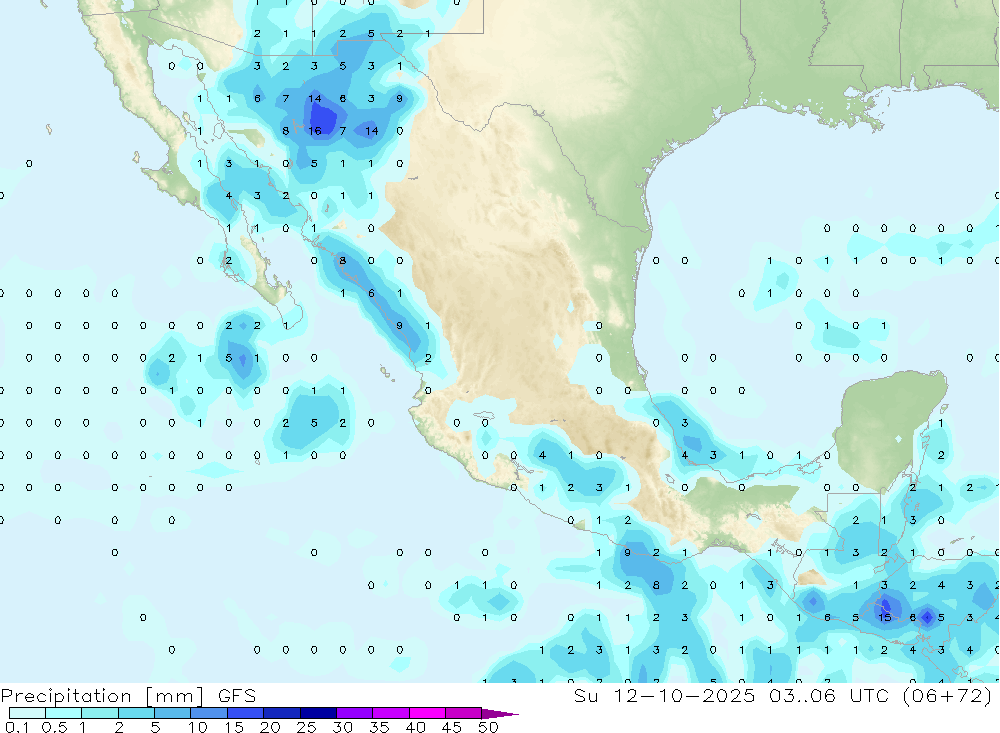Select the 30–35 mm purple legend swatch

(355, 713)
